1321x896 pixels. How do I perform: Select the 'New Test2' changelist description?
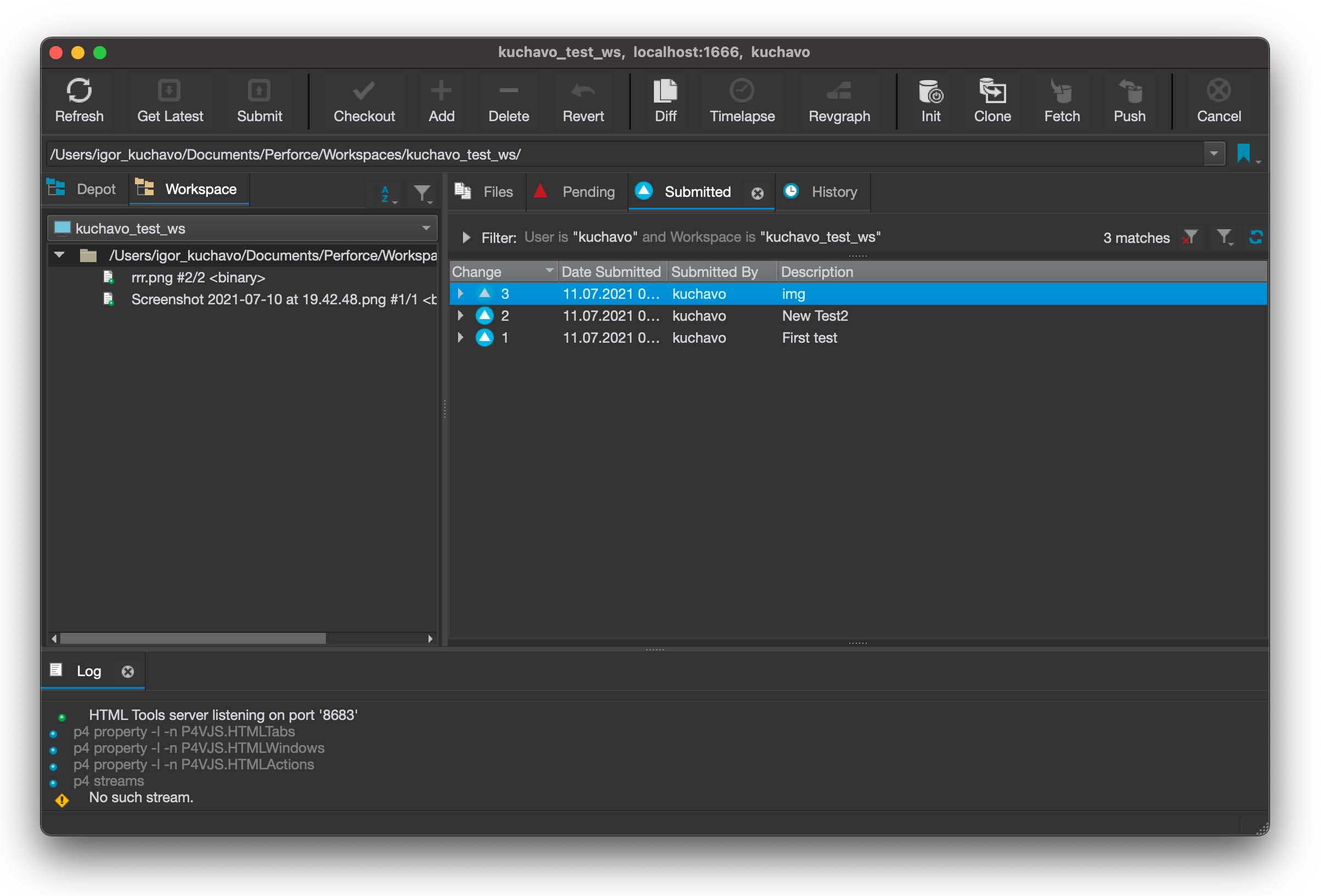pos(815,315)
